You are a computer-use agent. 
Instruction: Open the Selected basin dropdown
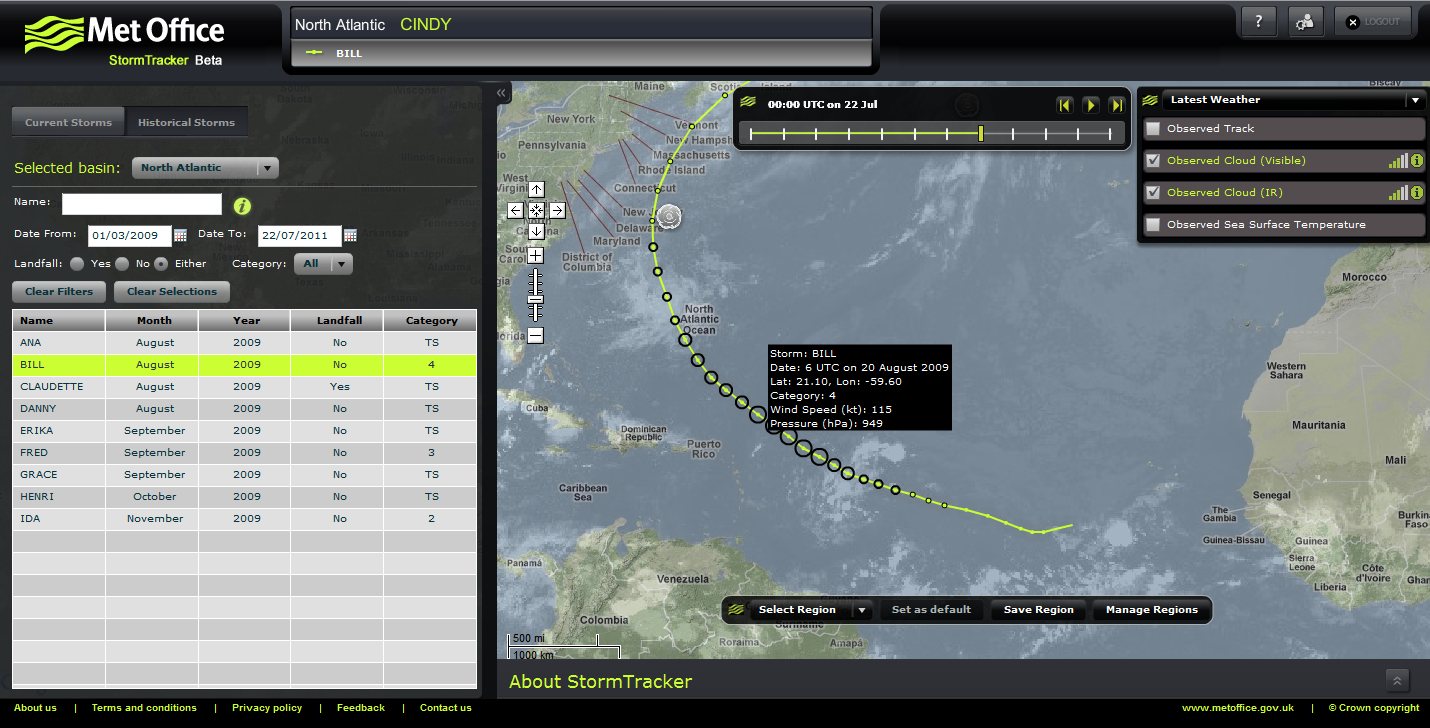[x=205, y=167]
